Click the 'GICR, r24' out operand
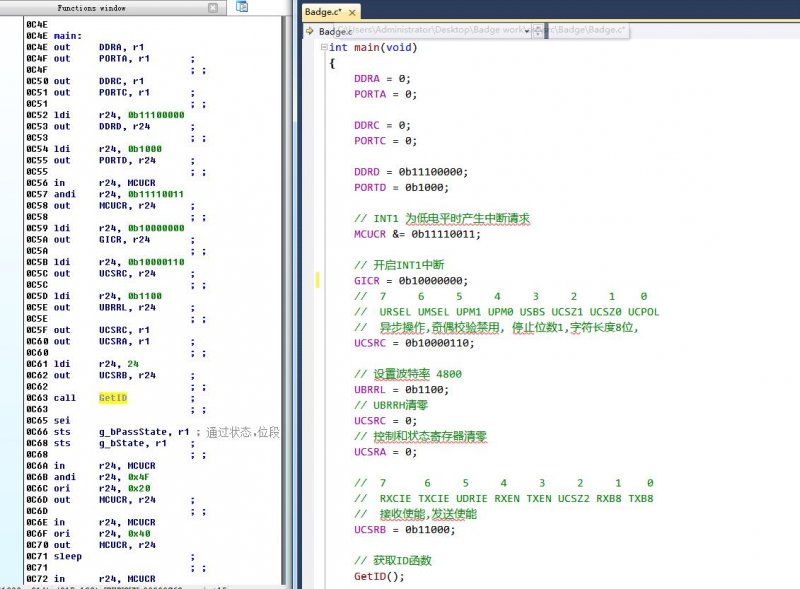This screenshot has height=589, width=800. click(124, 239)
